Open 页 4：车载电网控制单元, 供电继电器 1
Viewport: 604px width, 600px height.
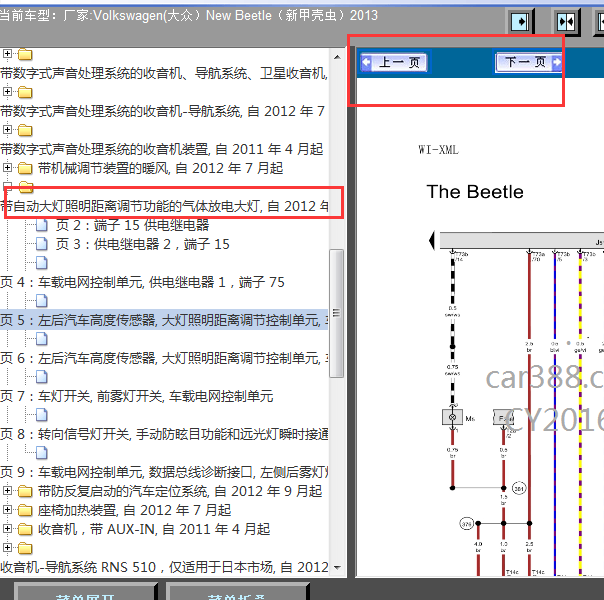point(142,282)
